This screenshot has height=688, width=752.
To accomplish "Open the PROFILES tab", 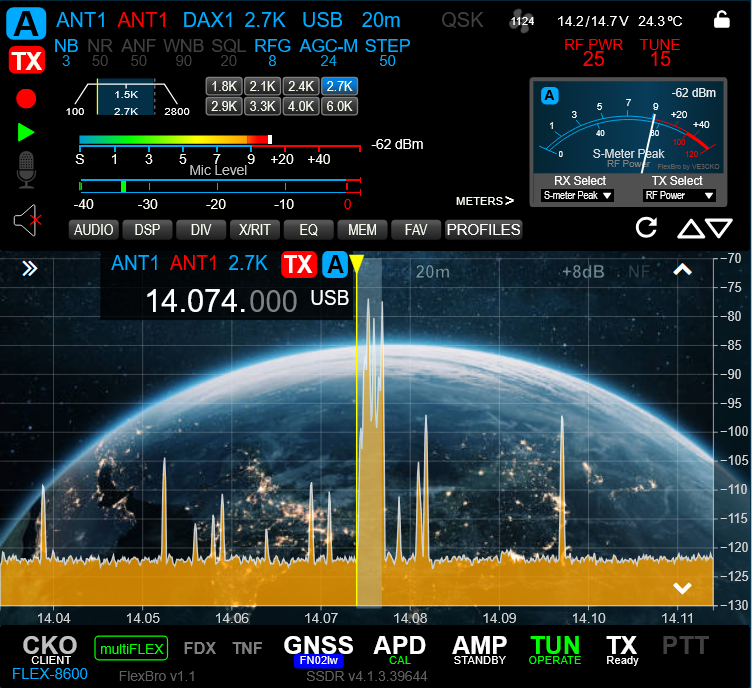I will pyautogui.click(x=483, y=230).
